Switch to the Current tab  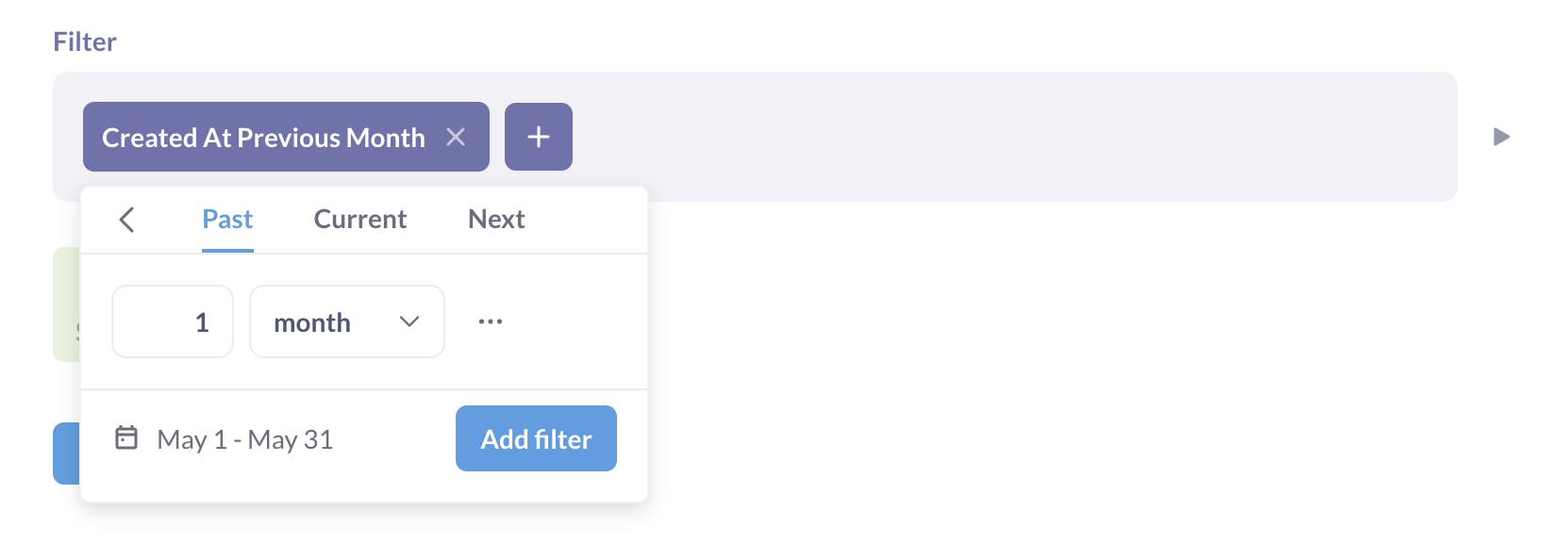click(360, 220)
